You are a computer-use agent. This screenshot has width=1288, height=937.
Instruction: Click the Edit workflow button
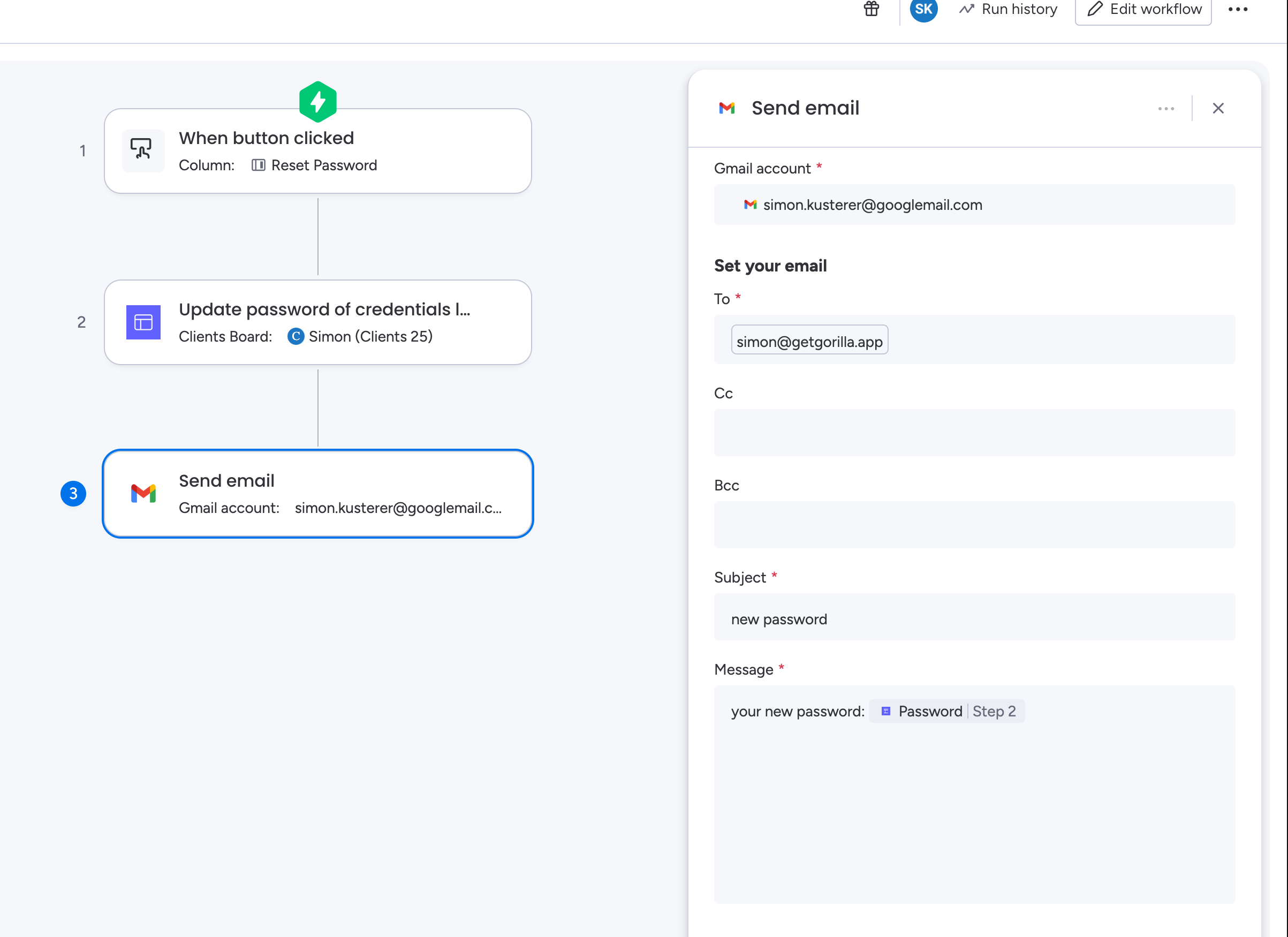click(x=1142, y=9)
